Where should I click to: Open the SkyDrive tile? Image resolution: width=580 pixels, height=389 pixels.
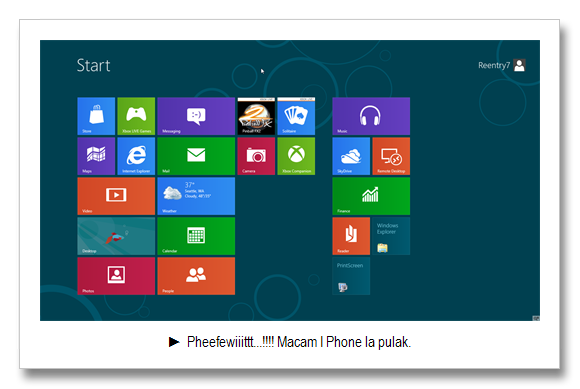(351, 156)
